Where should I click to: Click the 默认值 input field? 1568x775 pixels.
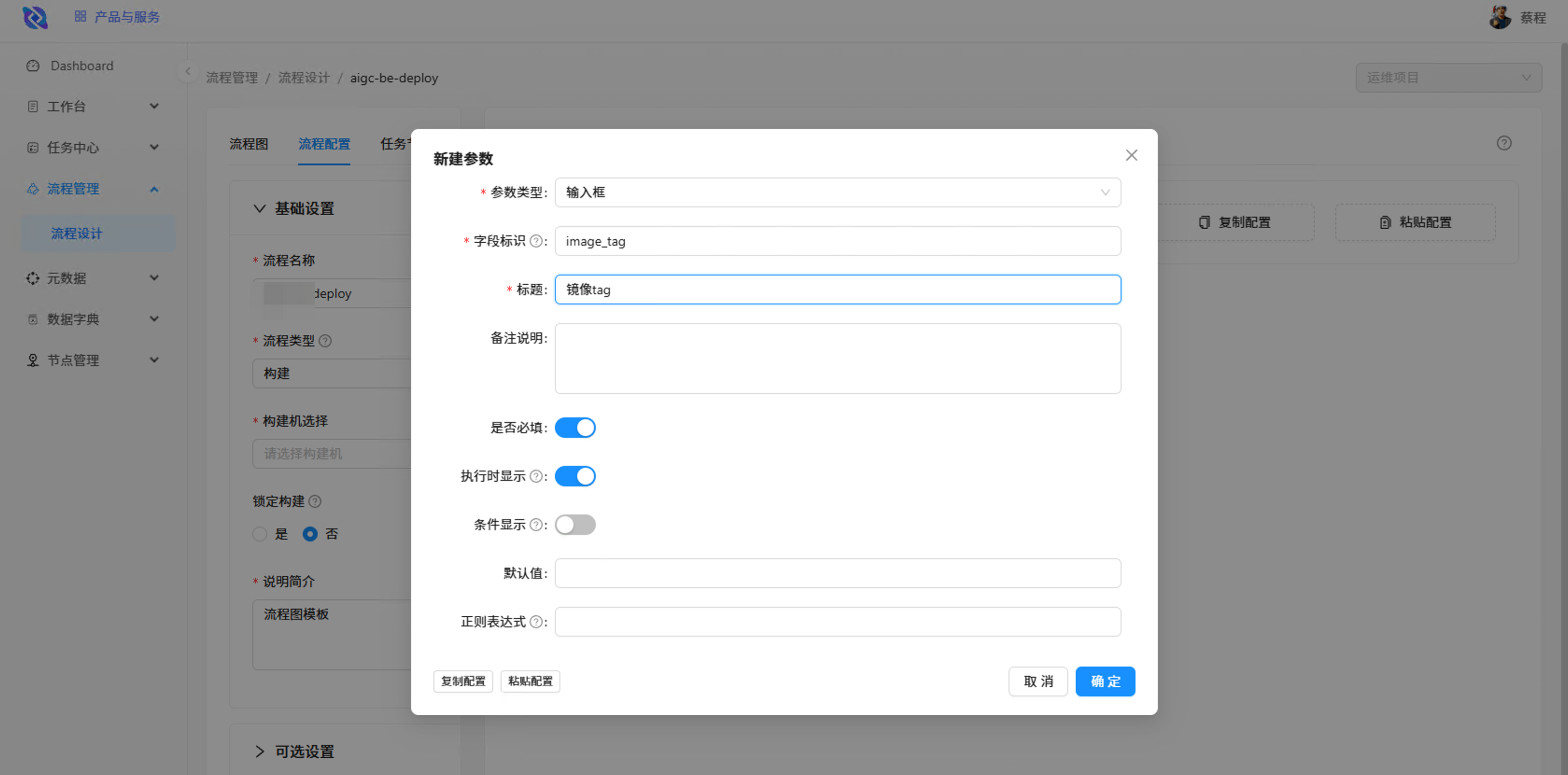pos(838,573)
